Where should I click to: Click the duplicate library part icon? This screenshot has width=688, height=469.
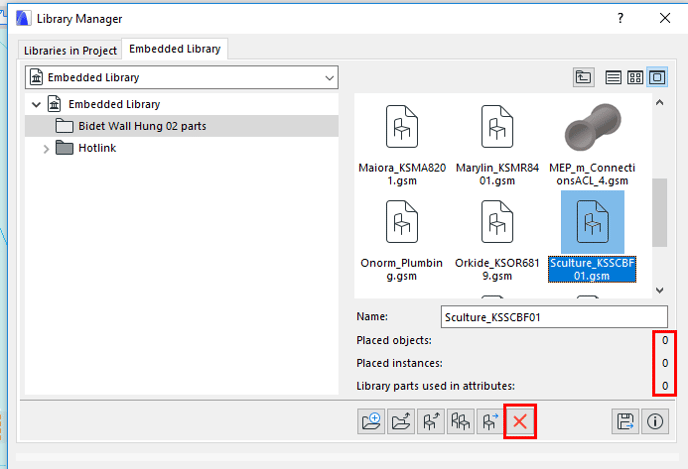click(461, 422)
